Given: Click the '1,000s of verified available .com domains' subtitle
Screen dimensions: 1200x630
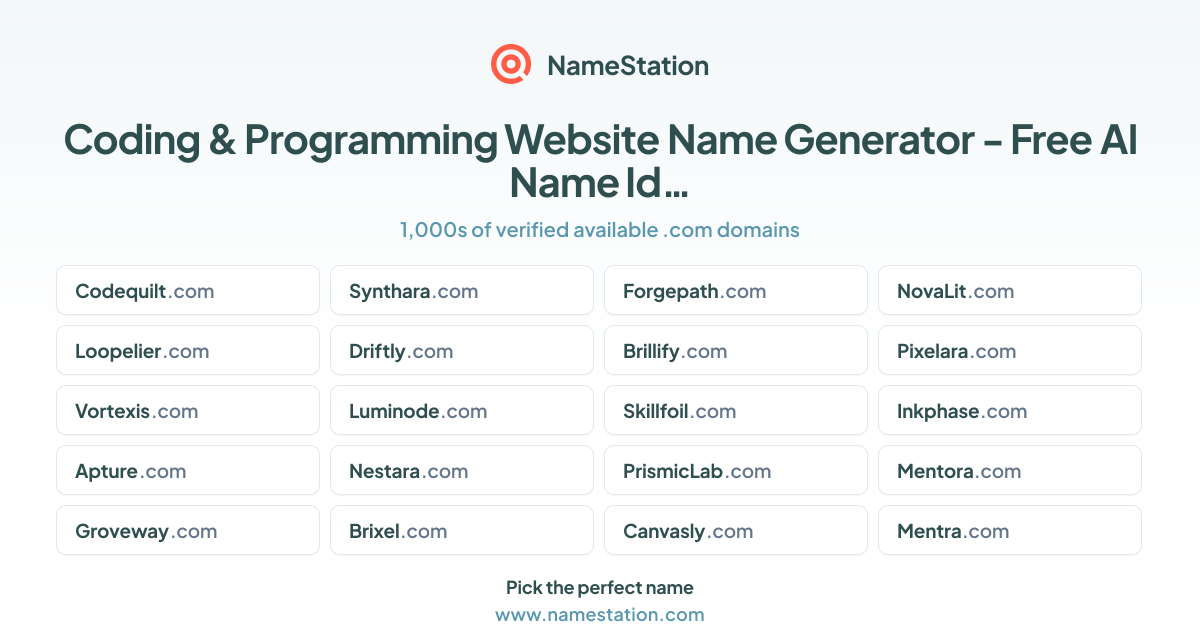Looking at the screenshot, I should [x=600, y=230].
